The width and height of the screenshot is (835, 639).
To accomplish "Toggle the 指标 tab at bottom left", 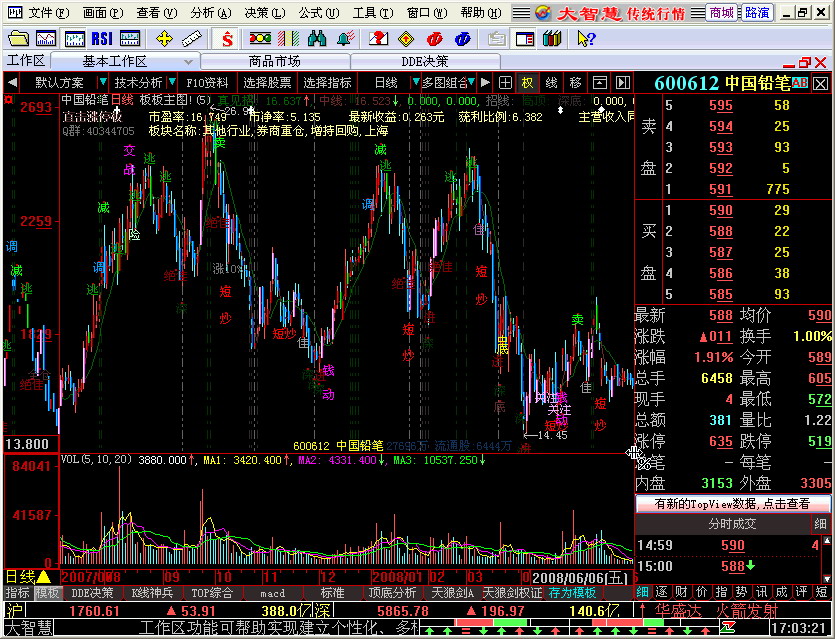I will click(x=17, y=593).
